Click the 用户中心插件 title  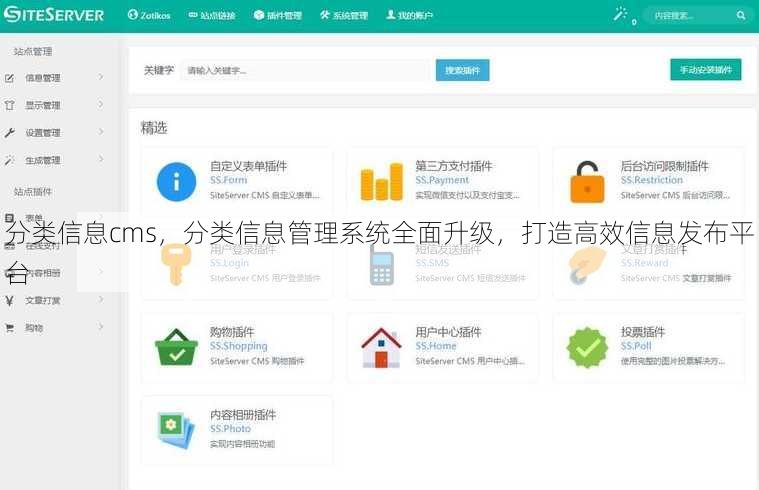point(448,332)
